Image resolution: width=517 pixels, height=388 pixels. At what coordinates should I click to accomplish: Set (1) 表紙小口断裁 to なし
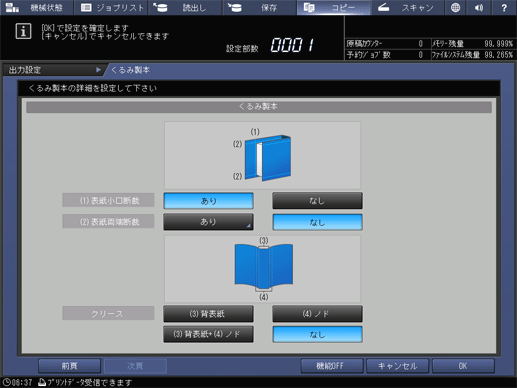(317, 201)
